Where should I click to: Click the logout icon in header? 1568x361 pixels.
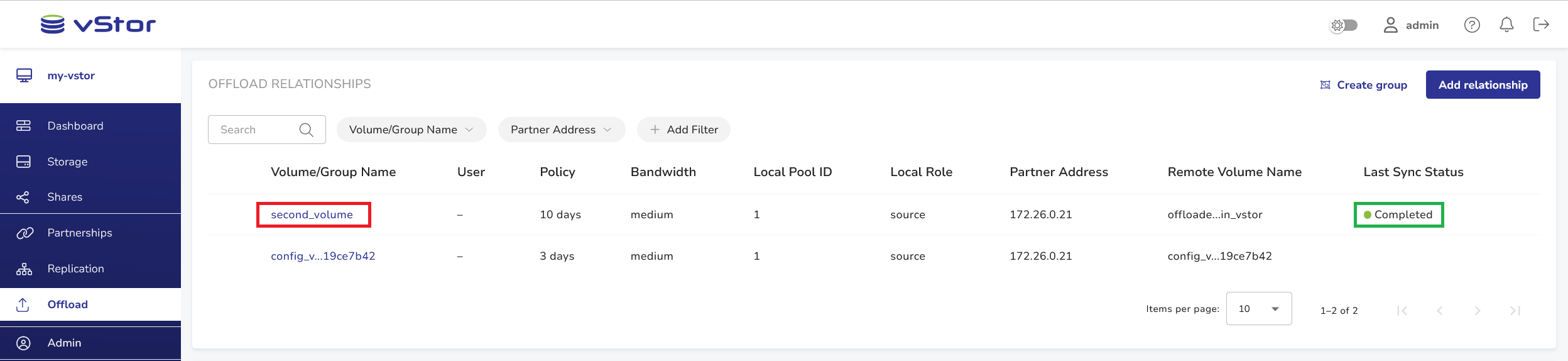[x=1541, y=25]
